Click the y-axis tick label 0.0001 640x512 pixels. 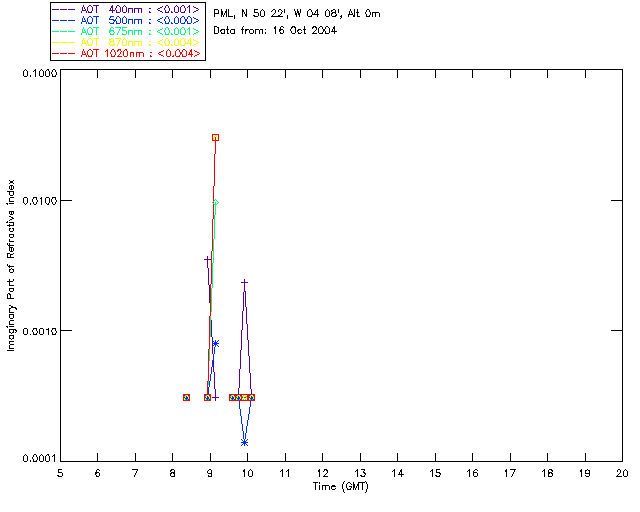pyautogui.click(x=40, y=459)
